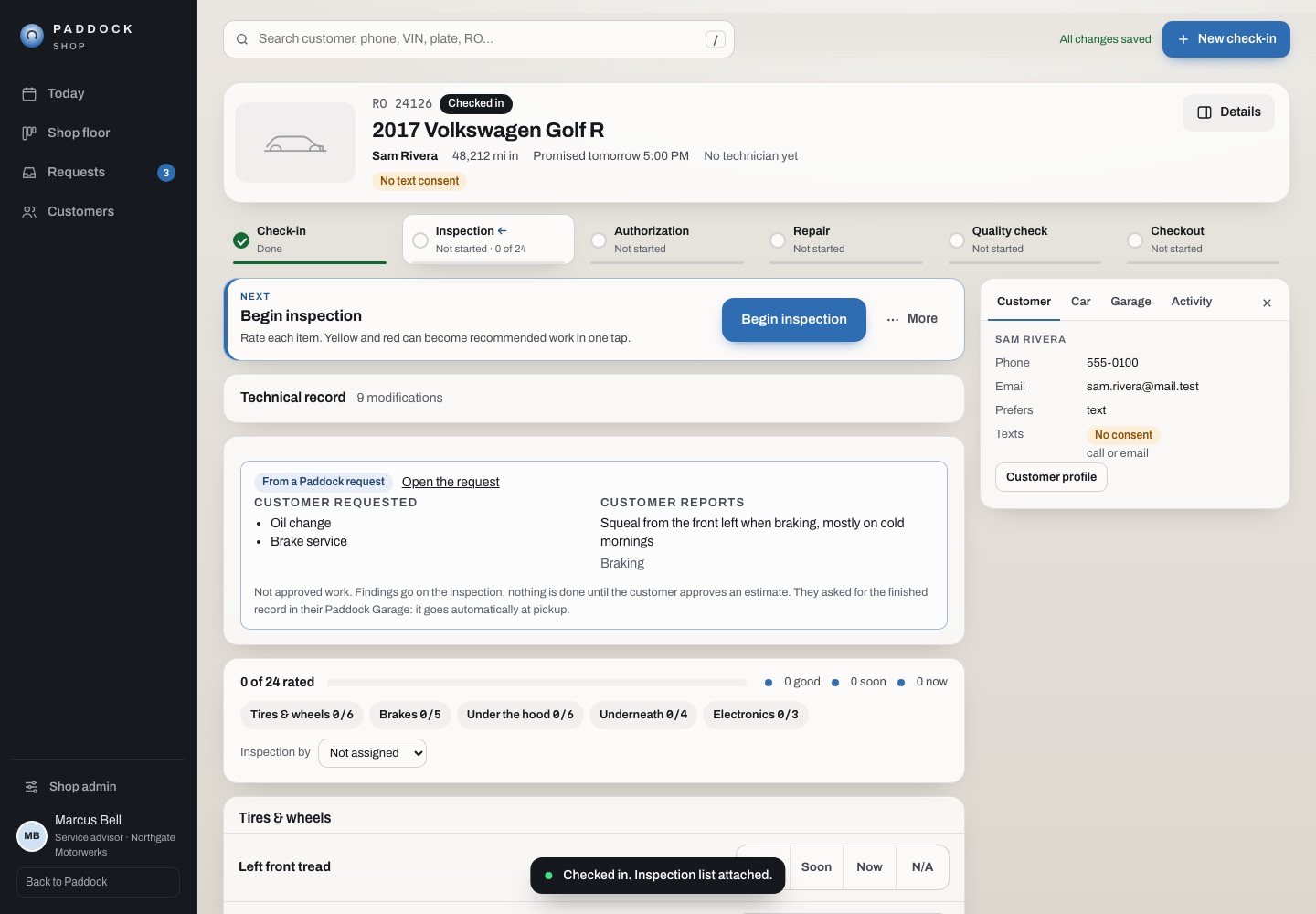This screenshot has width=1316, height=914.
Task: Mark Left front tread as N/A
Action: point(922,867)
